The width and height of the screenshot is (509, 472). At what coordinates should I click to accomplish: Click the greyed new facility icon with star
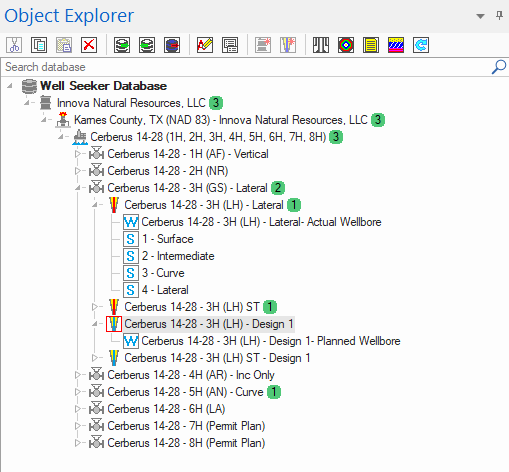263,45
